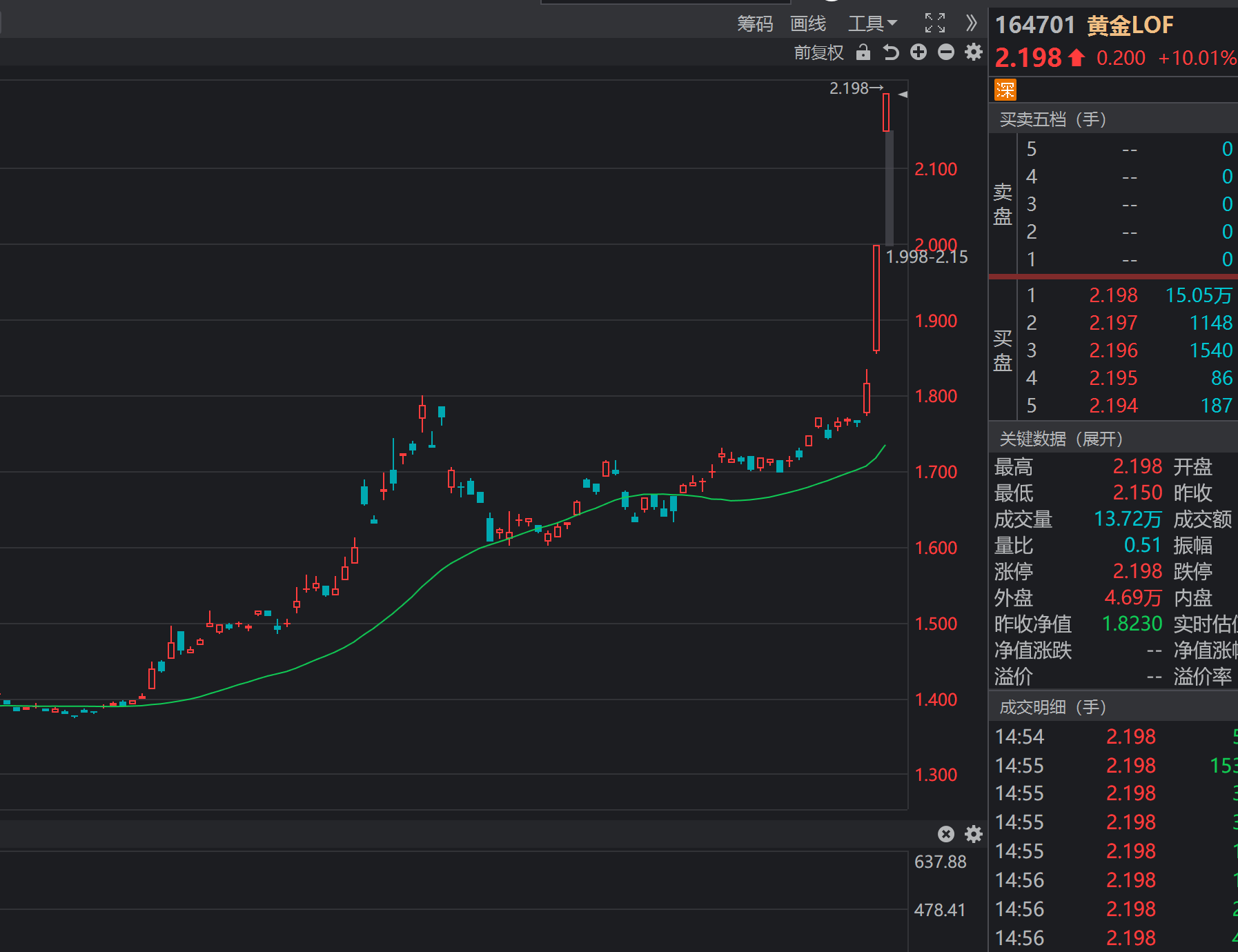1238x952 pixels.
Task: Select bid level 1 price 2.198
Action: click(1113, 295)
